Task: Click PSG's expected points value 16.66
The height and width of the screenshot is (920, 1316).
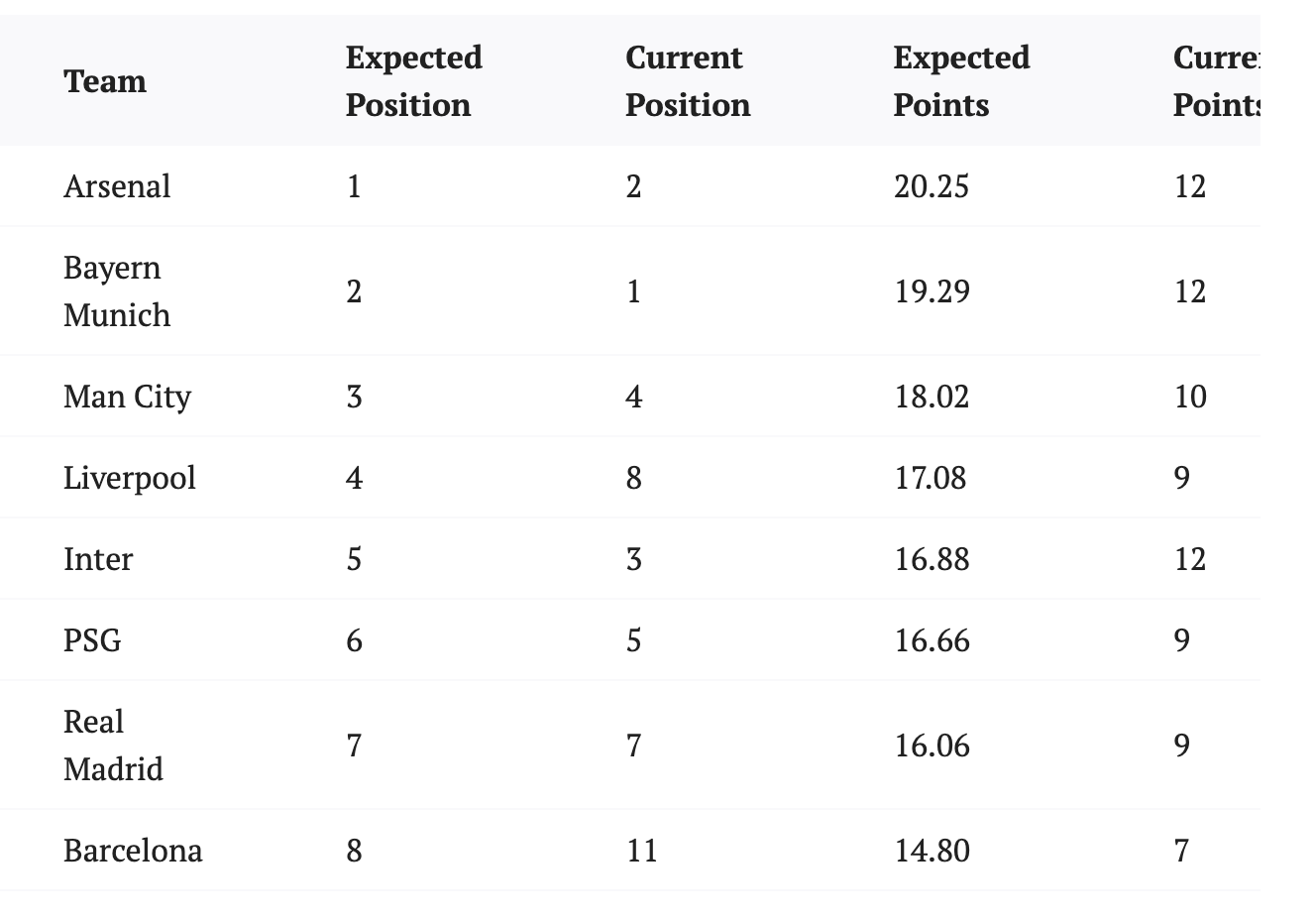Action: pyautogui.click(x=931, y=640)
